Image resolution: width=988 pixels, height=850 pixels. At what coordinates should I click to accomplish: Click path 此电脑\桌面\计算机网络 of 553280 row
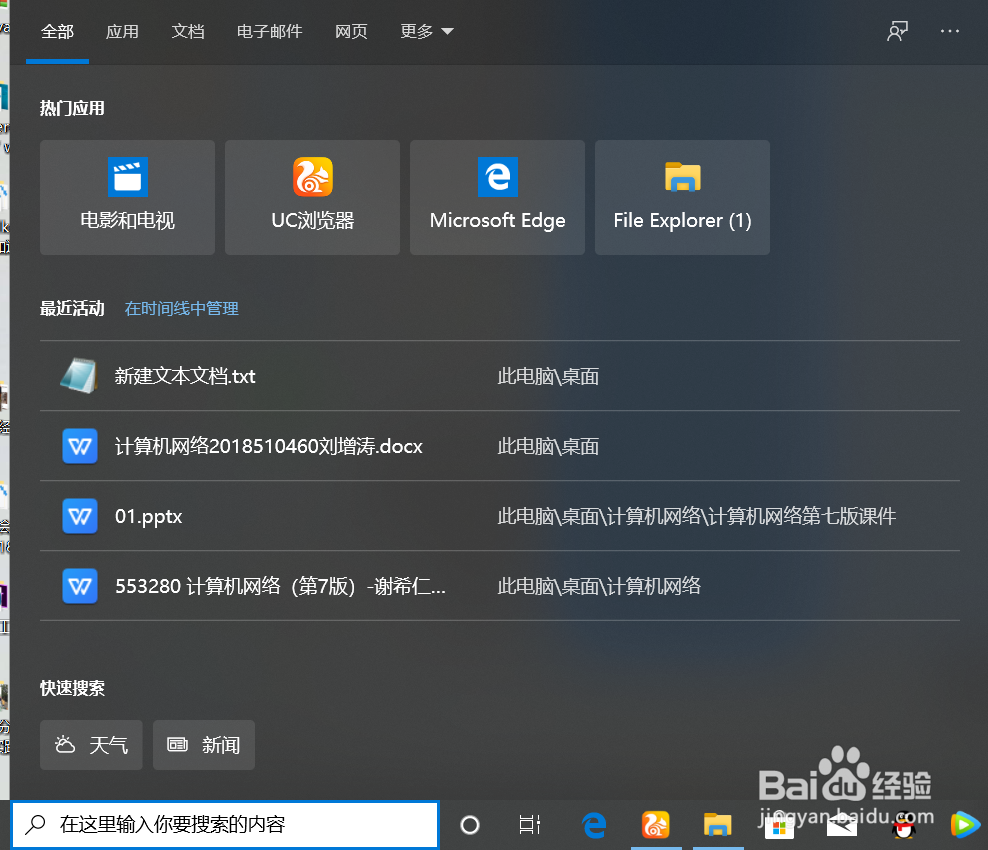pyautogui.click(x=599, y=587)
